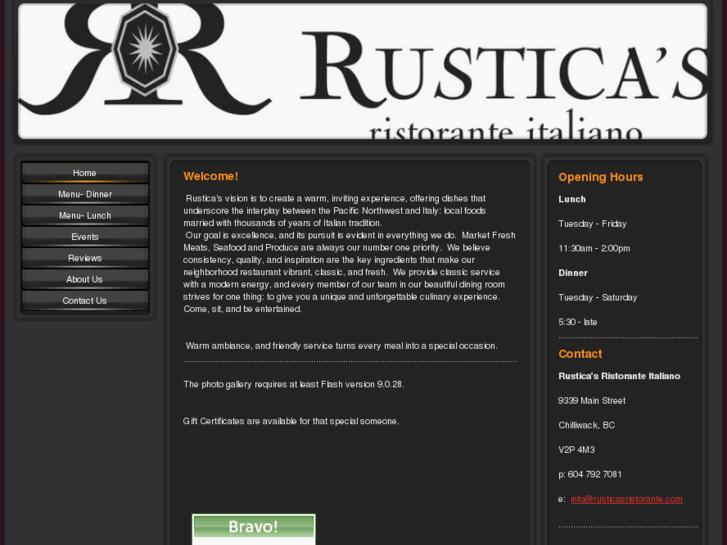Image resolution: width=727 pixels, height=545 pixels.
Task: Click the Rustica's header logo banner
Action: [x=363, y=71]
